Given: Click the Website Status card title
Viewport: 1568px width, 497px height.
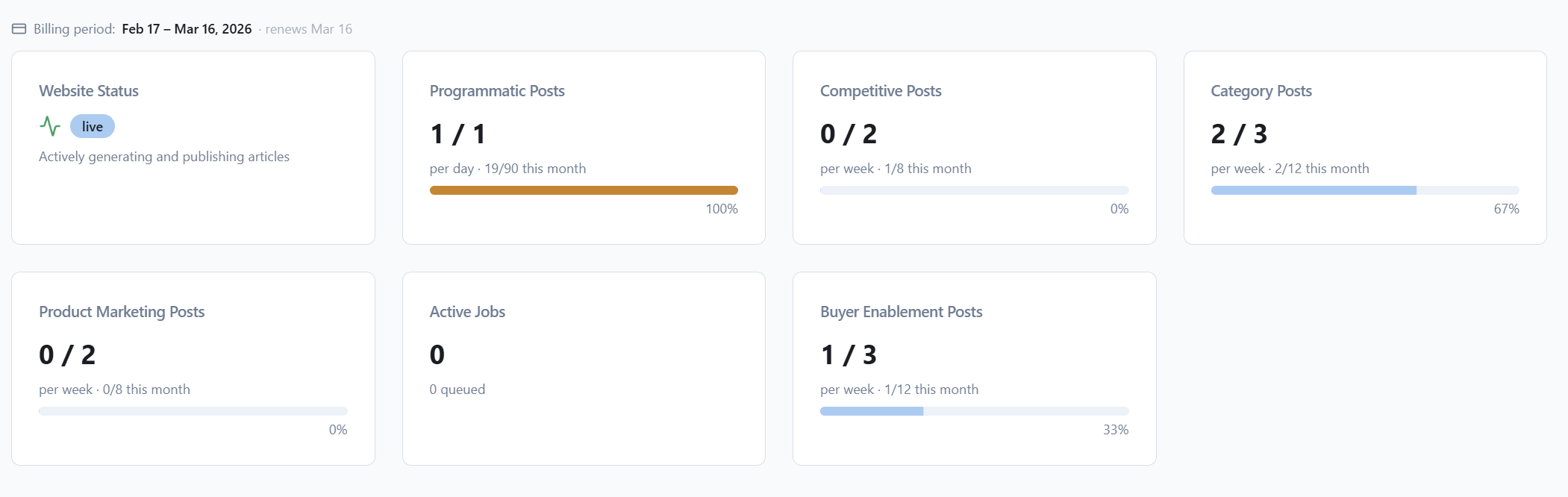Looking at the screenshot, I should tap(89, 90).
